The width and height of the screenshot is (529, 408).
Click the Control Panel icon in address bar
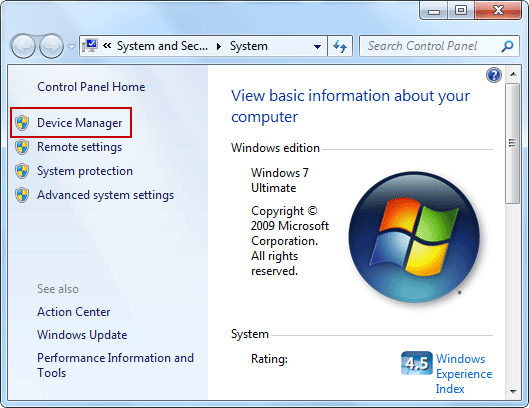90,46
